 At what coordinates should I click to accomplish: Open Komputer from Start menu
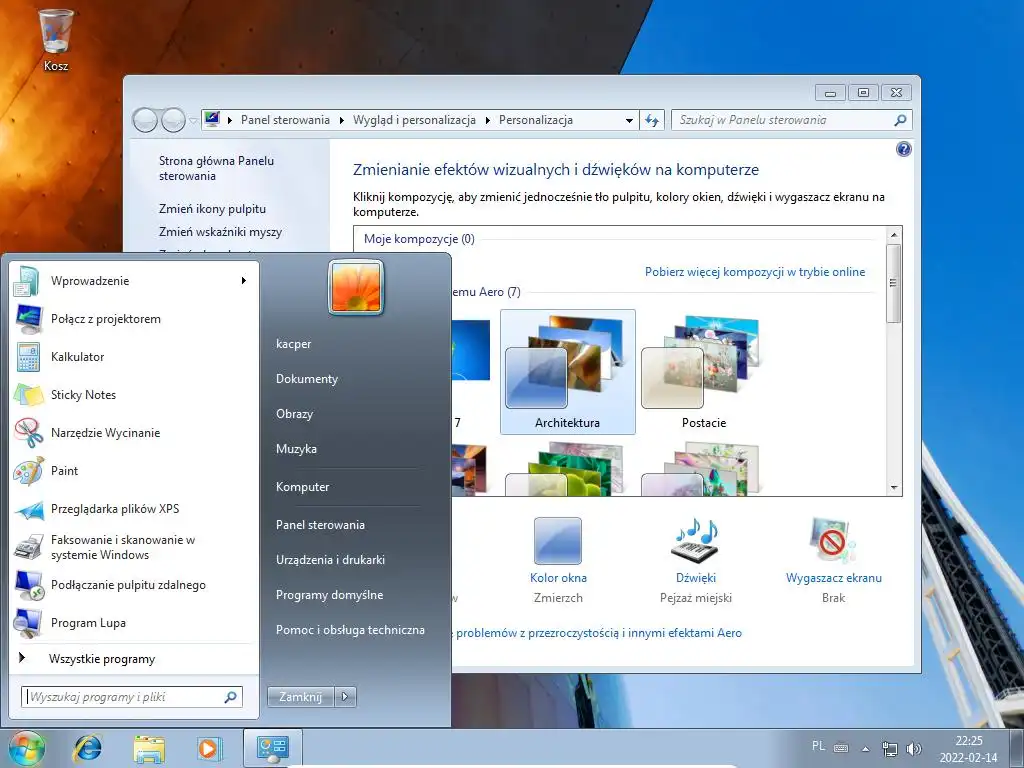point(302,487)
